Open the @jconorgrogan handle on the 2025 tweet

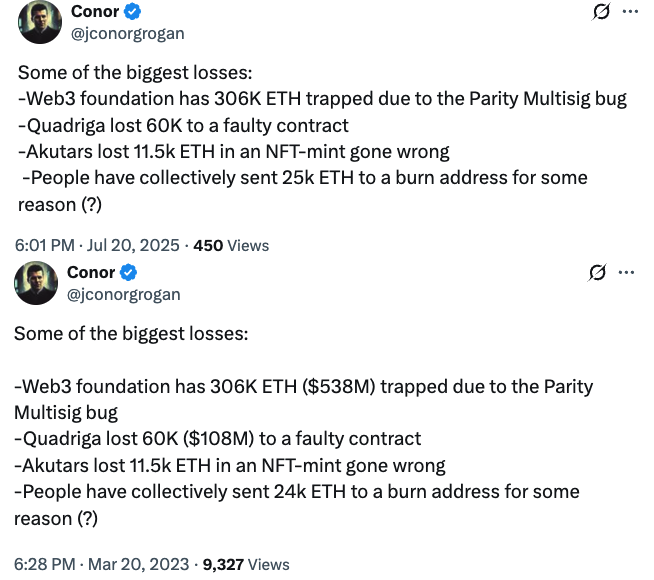(127, 33)
